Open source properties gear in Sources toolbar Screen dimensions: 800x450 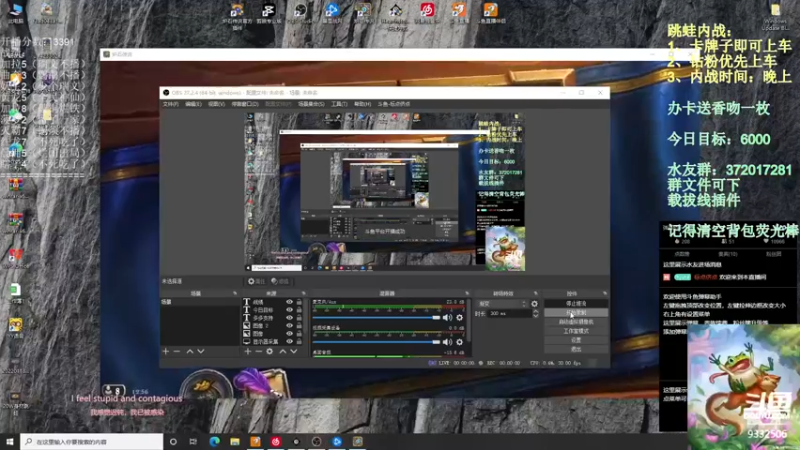coord(270,352)
